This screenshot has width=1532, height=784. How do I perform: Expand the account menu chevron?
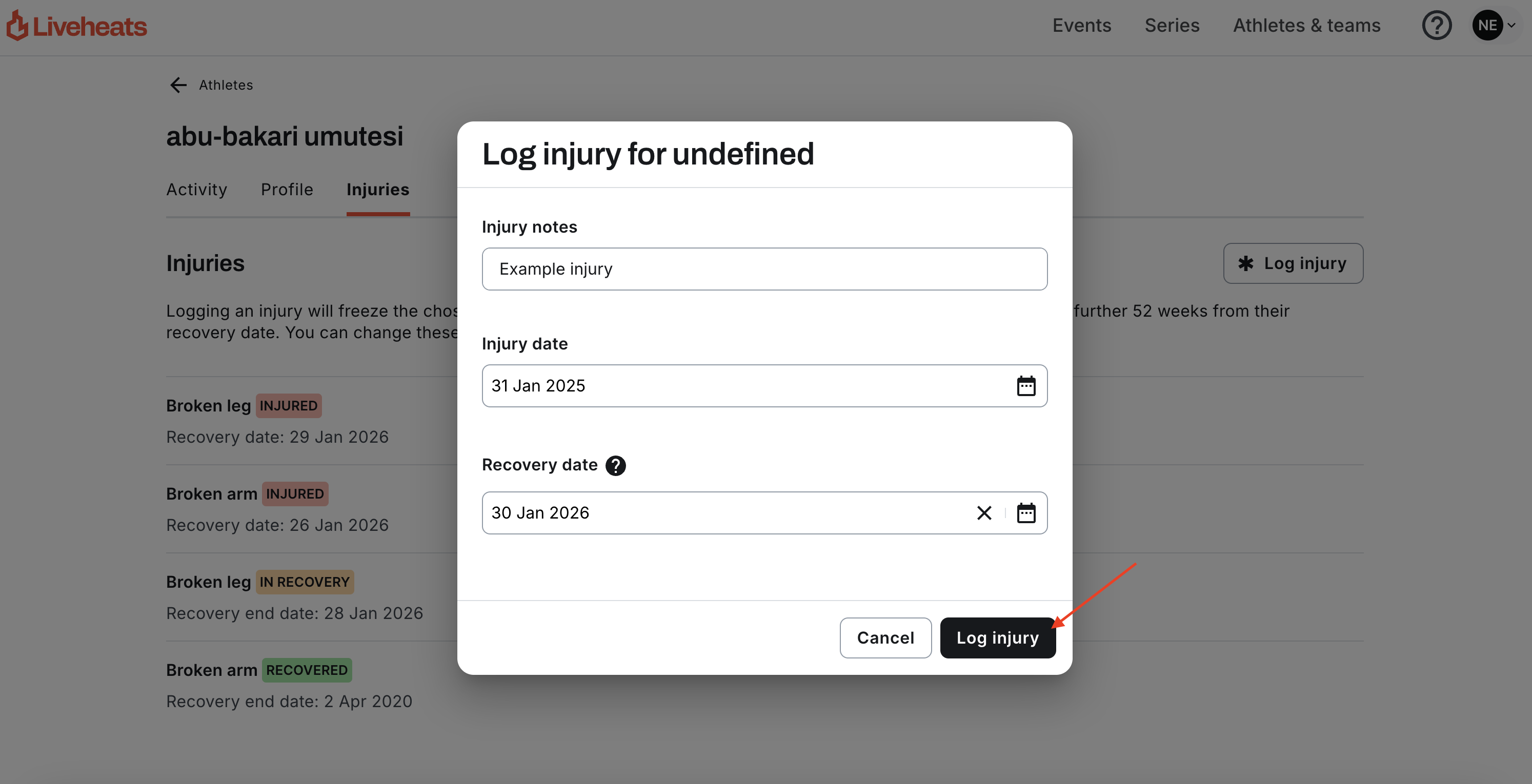[x=1511, y=26]
